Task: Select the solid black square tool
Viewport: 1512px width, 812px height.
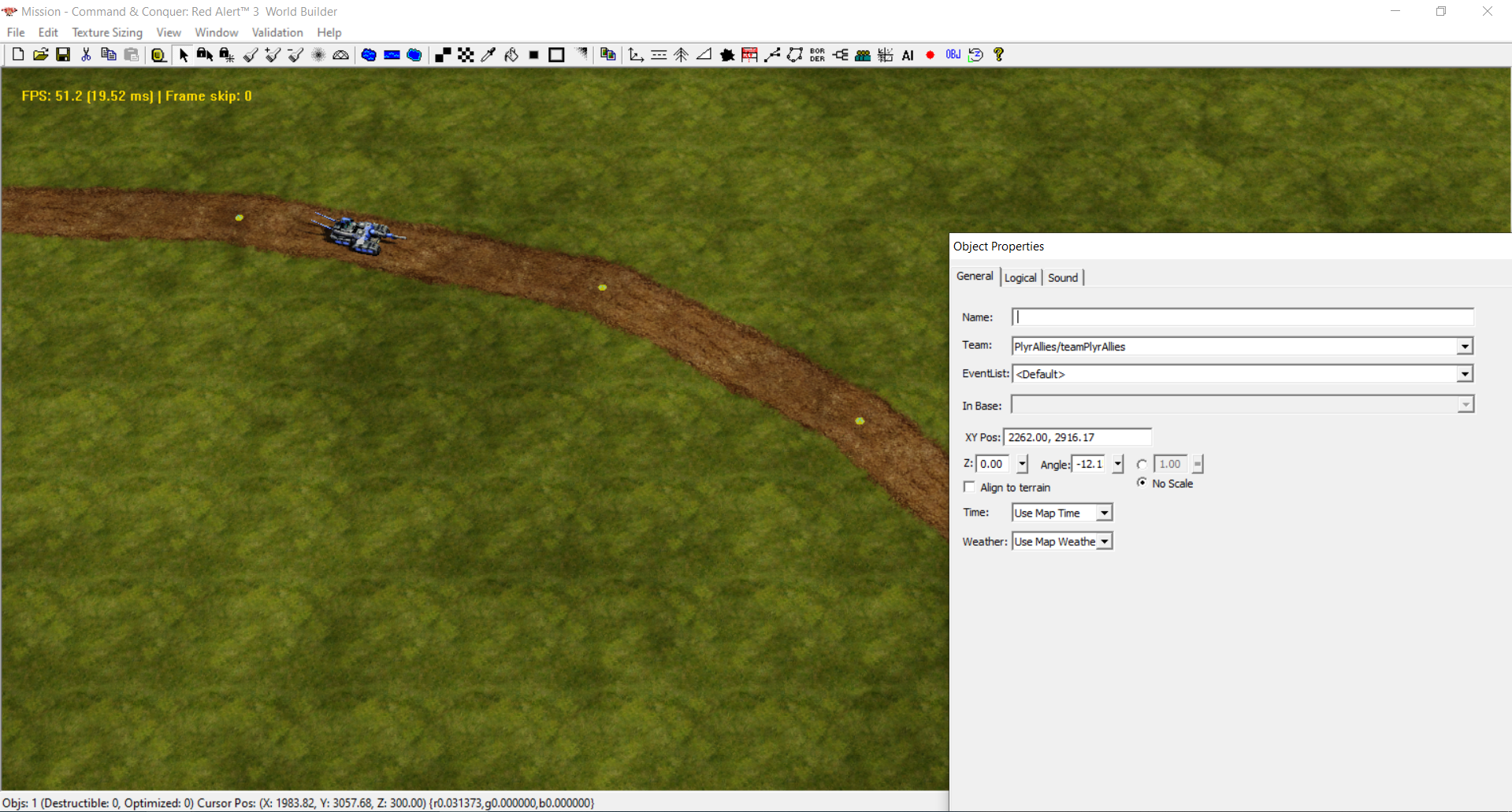Action: 533,54
